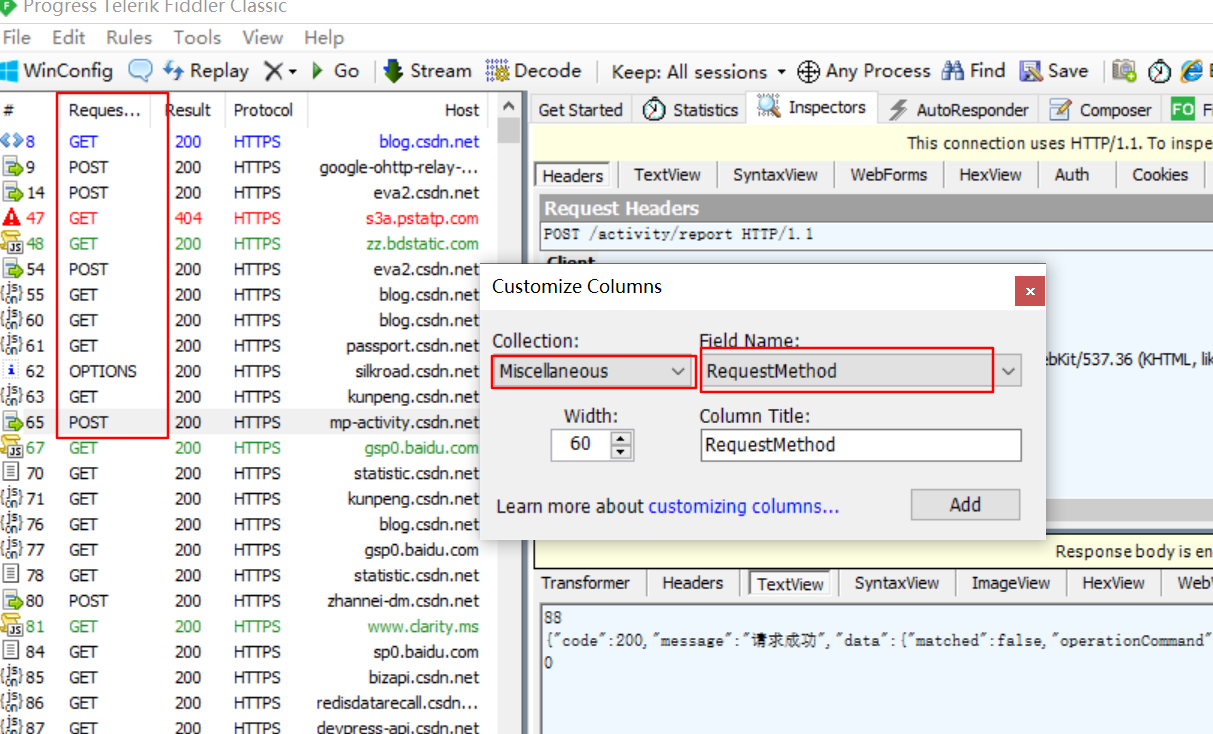
Task: Open the Collection dropdown showing Miscellaneous
Action: (x=593, y=371)
